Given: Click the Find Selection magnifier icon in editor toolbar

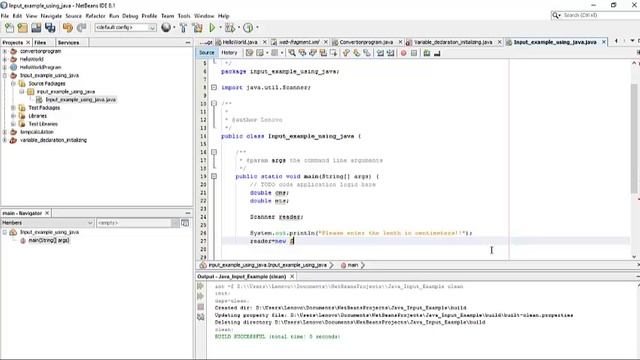Looking at the screenshot, I should click(x=292, y=53).
